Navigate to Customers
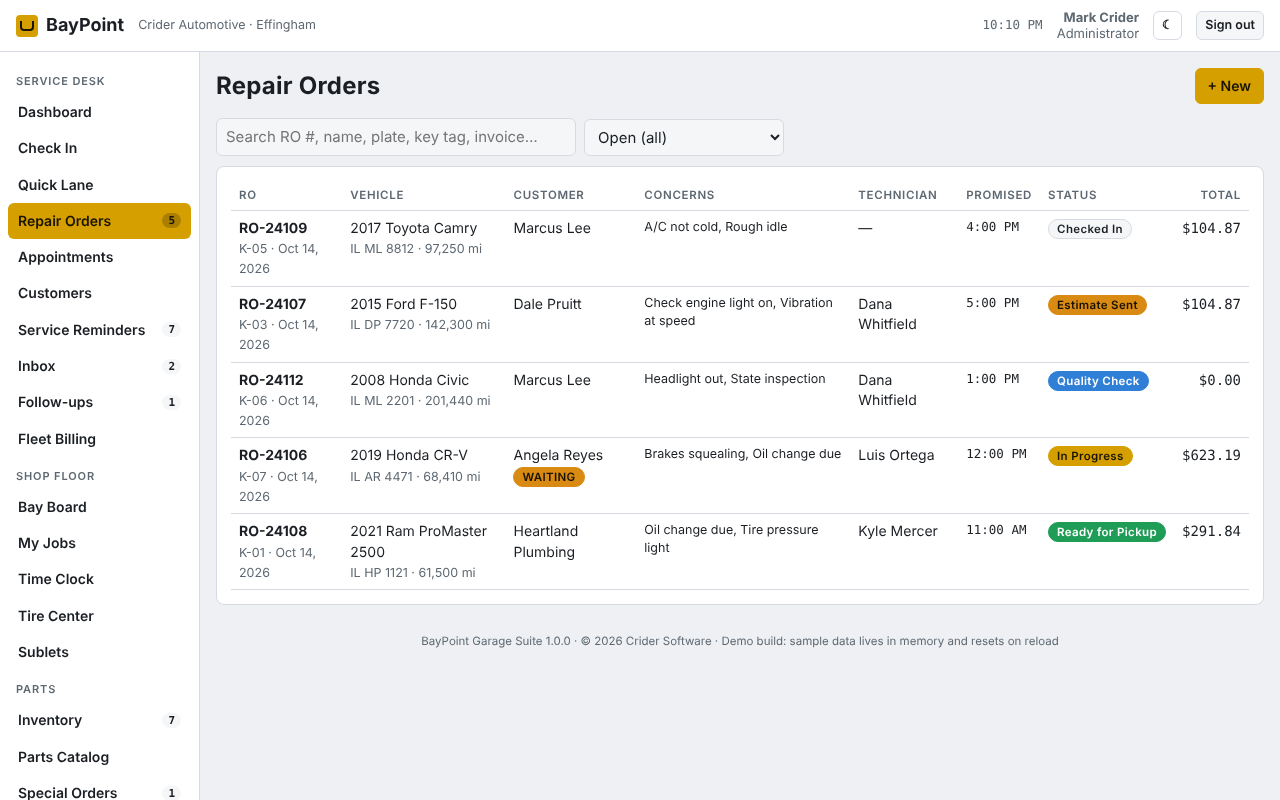This screenshot has height=800, width=1280. (99, 293)
